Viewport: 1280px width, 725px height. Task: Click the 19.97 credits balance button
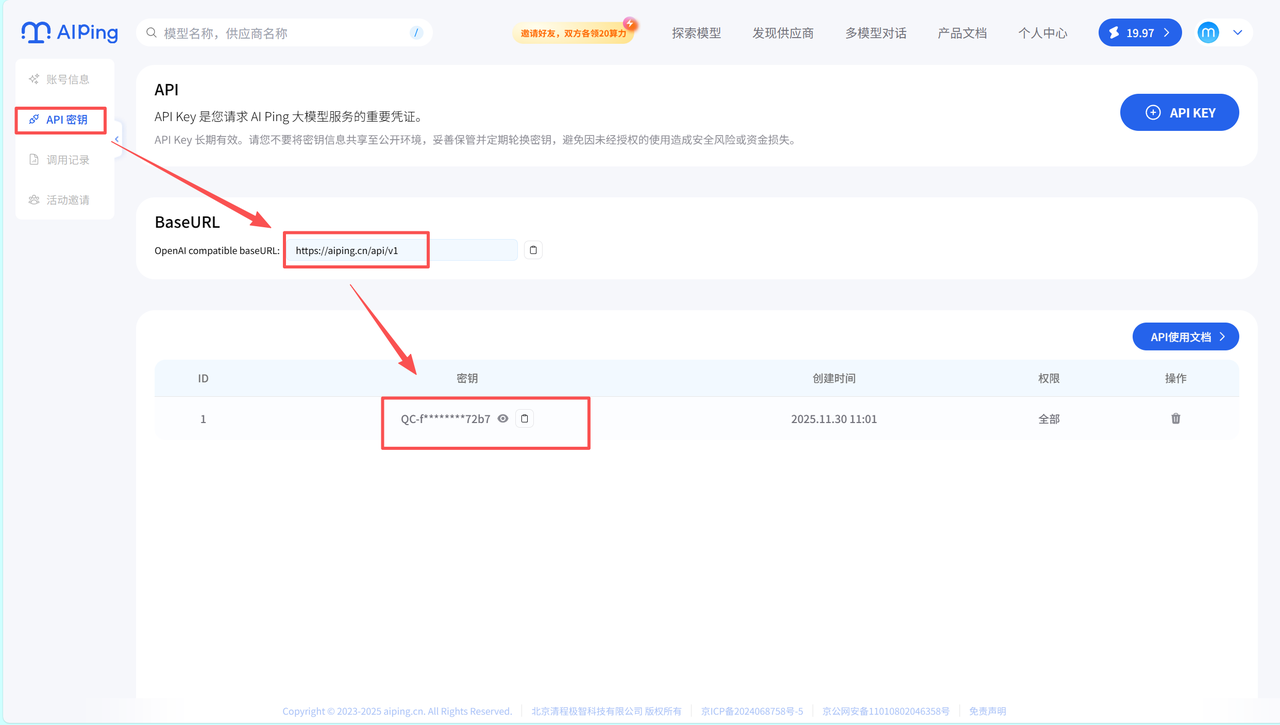point(1140,33)
